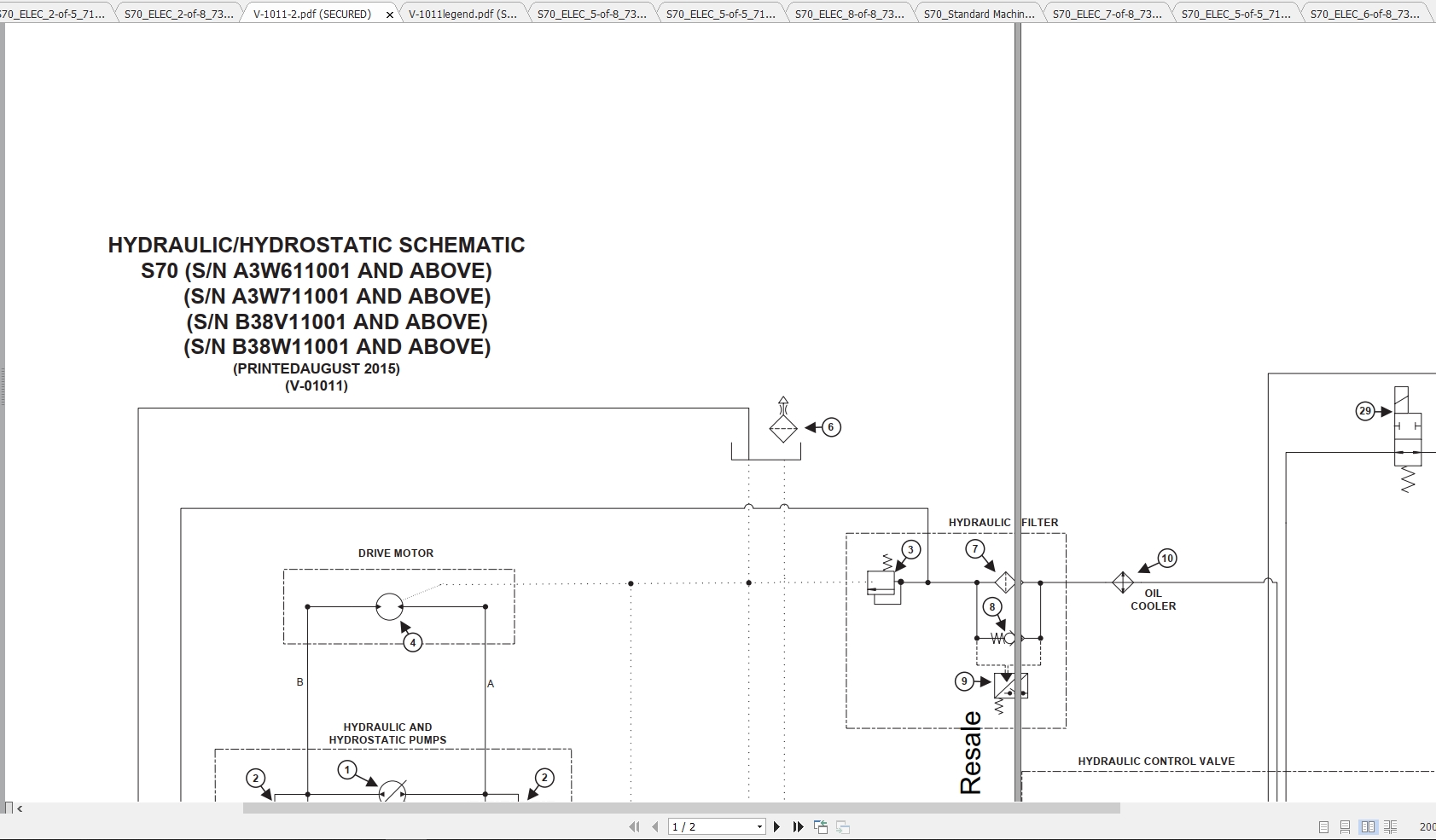This screenshot has width=1436, height=840.
Task: Select the single page view icon
Action: pyautogui.click(x=1323, y=826)
